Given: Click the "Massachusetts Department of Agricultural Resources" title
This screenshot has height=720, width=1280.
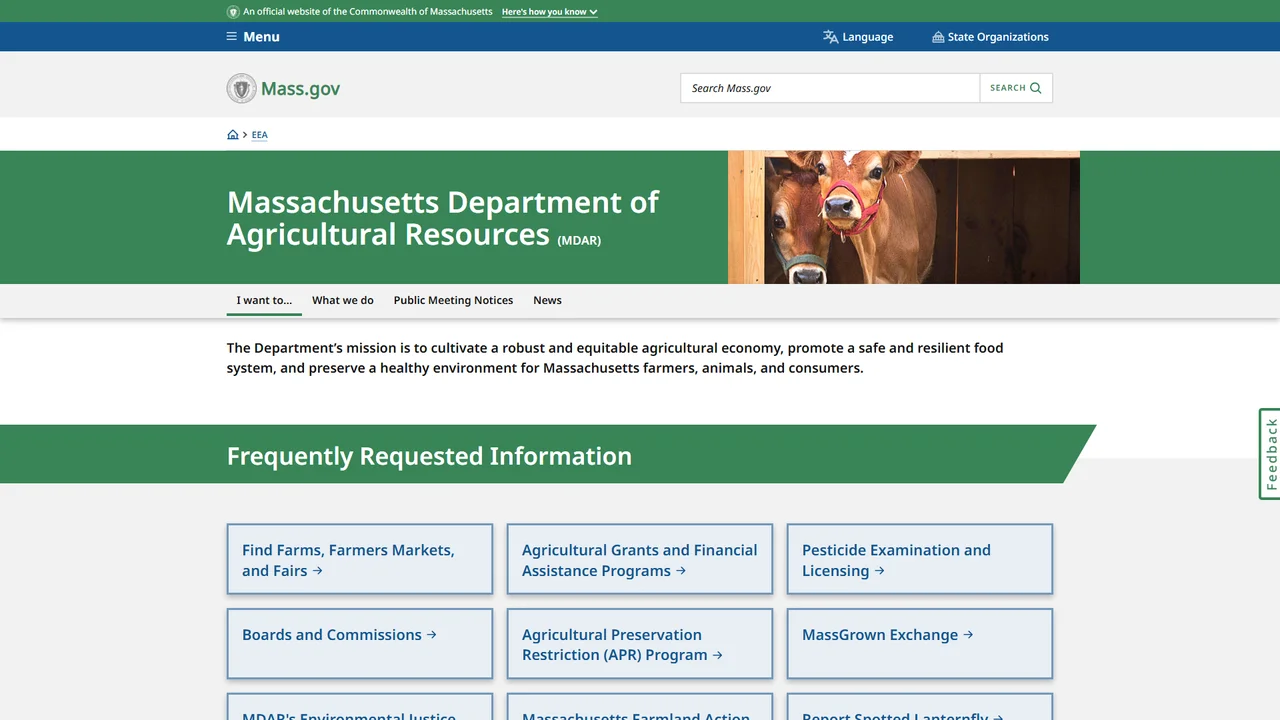Looking at the screenshot, I should 442,217.
